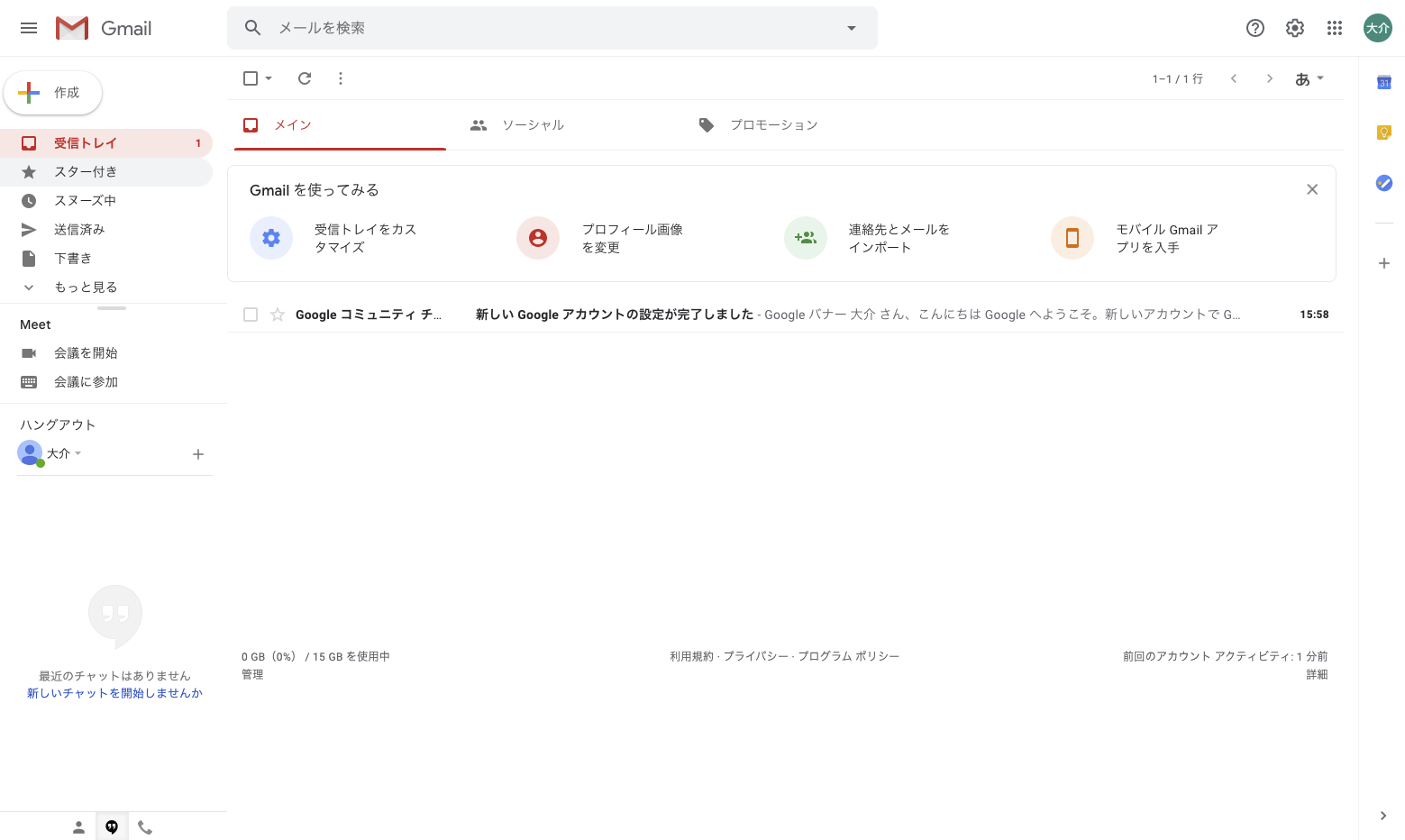Click the get add-ons plus icon
1405x840 pixels.
pos(1384,263)
